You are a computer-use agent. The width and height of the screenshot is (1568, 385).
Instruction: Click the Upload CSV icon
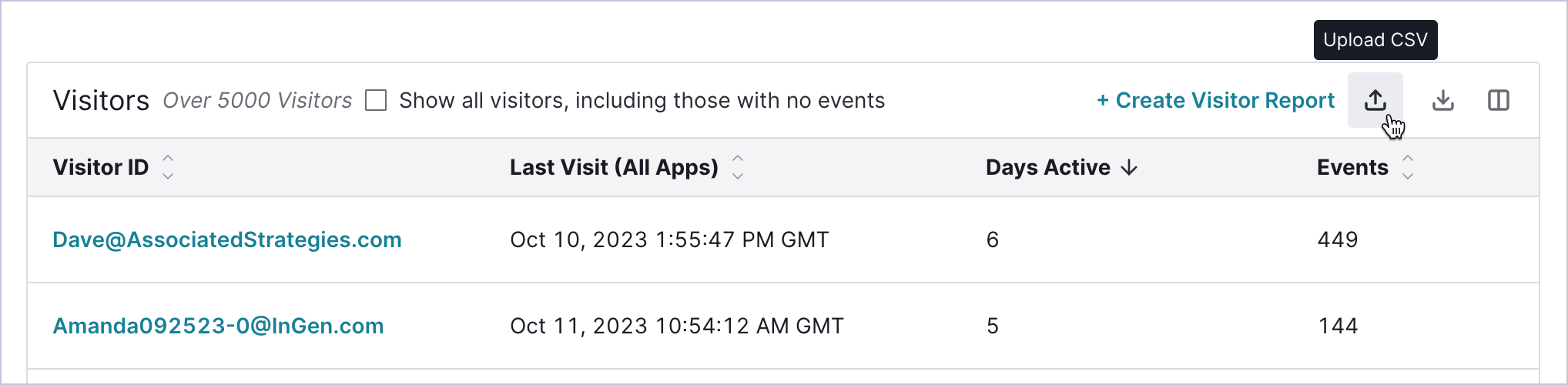point(1375,100)
